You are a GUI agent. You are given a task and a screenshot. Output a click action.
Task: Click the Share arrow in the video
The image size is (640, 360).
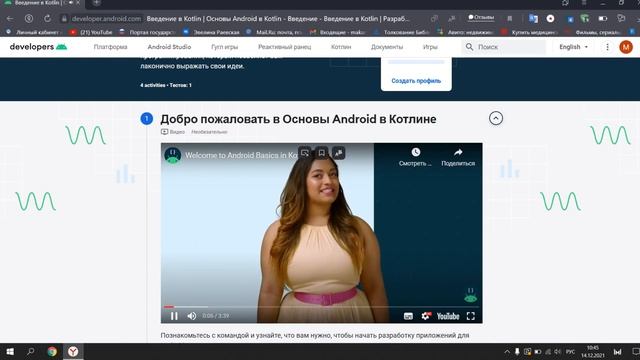458,152
